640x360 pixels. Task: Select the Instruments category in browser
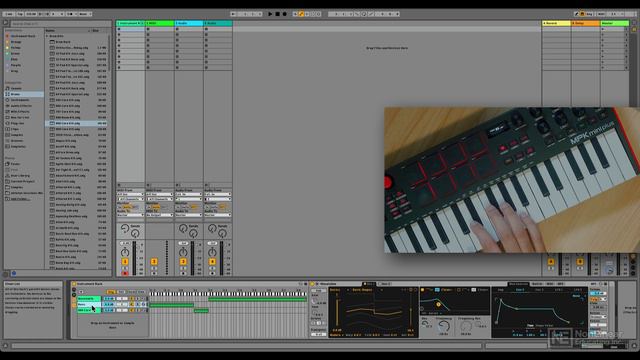coord(20,100)
